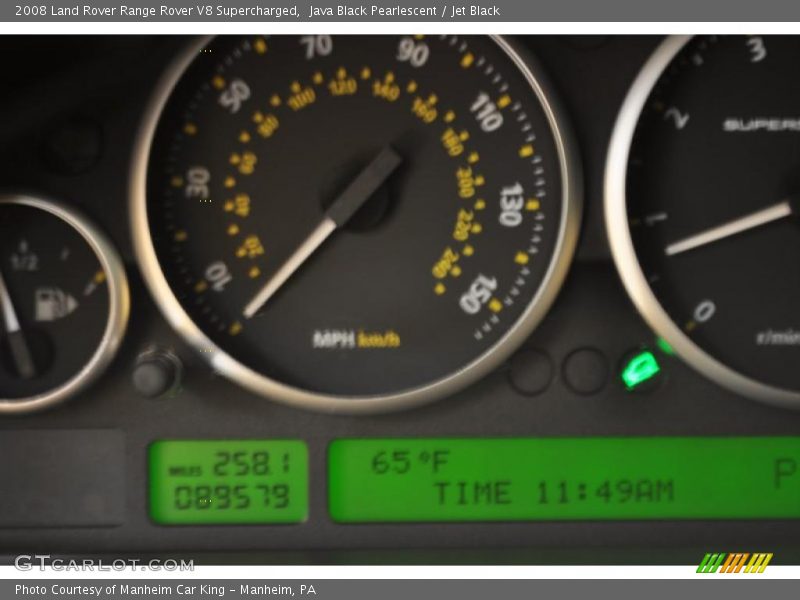Click the 10 mark on speedometer
This screenshot has height=600, width=800.
218,276
